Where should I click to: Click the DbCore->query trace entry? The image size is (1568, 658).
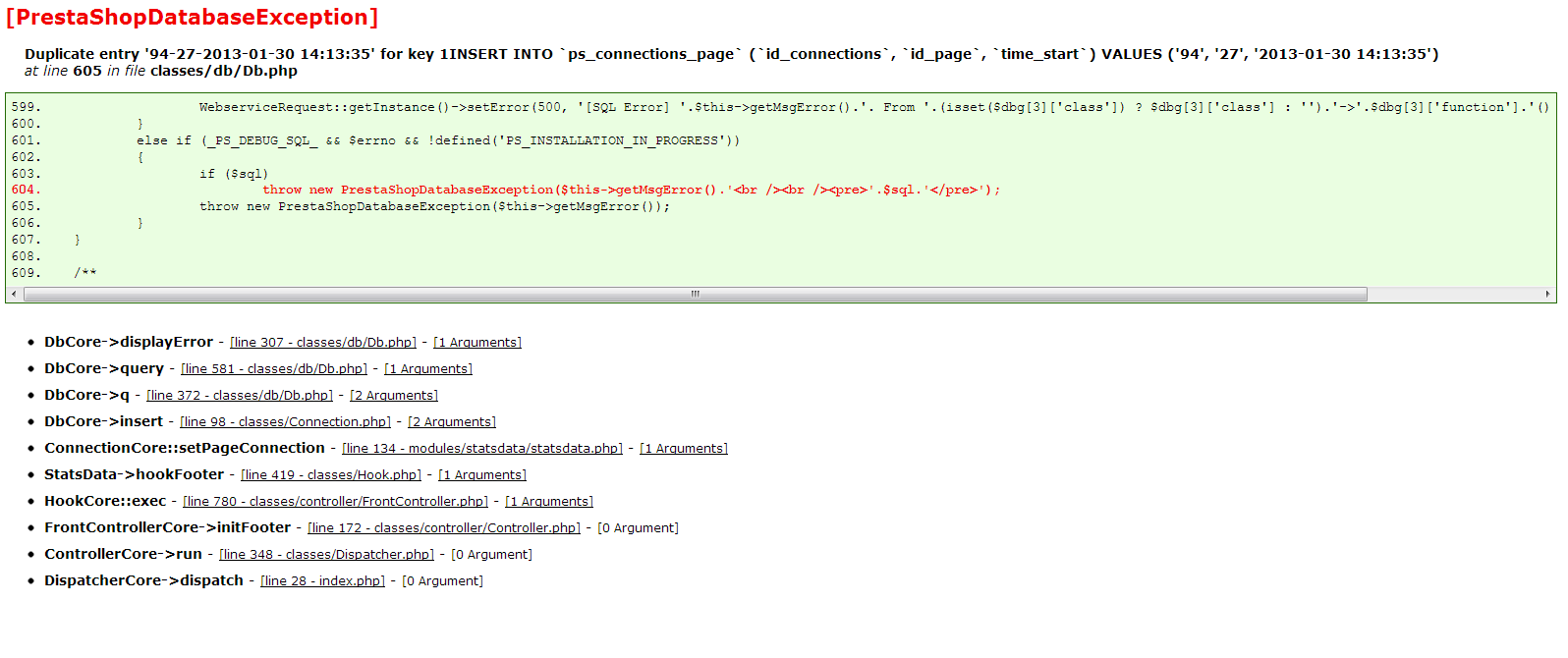(104, 368)
